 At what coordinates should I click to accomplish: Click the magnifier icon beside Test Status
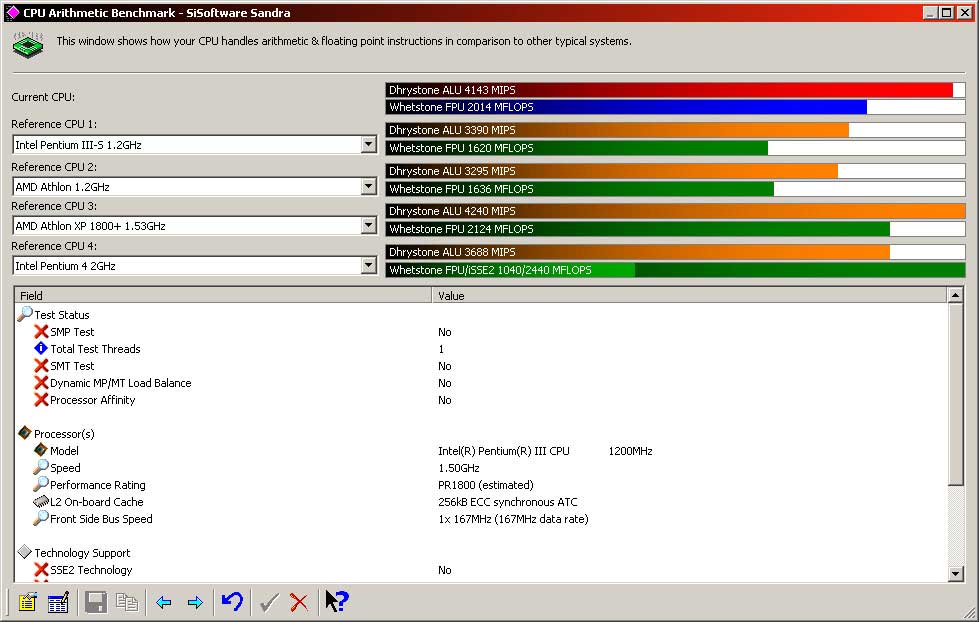(x=25, y=313)
